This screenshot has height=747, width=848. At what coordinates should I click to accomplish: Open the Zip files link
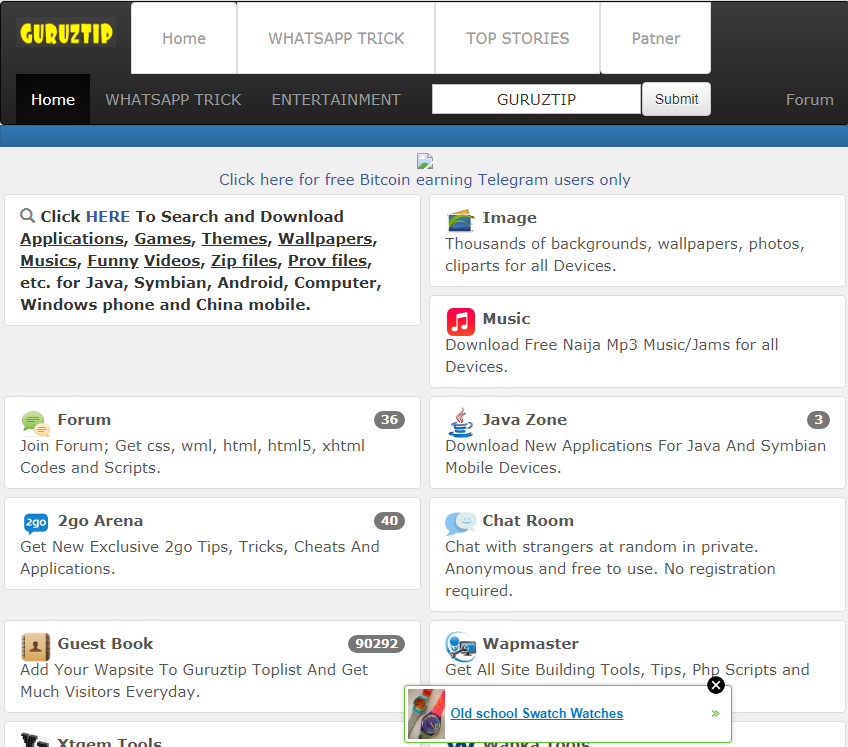244,261
